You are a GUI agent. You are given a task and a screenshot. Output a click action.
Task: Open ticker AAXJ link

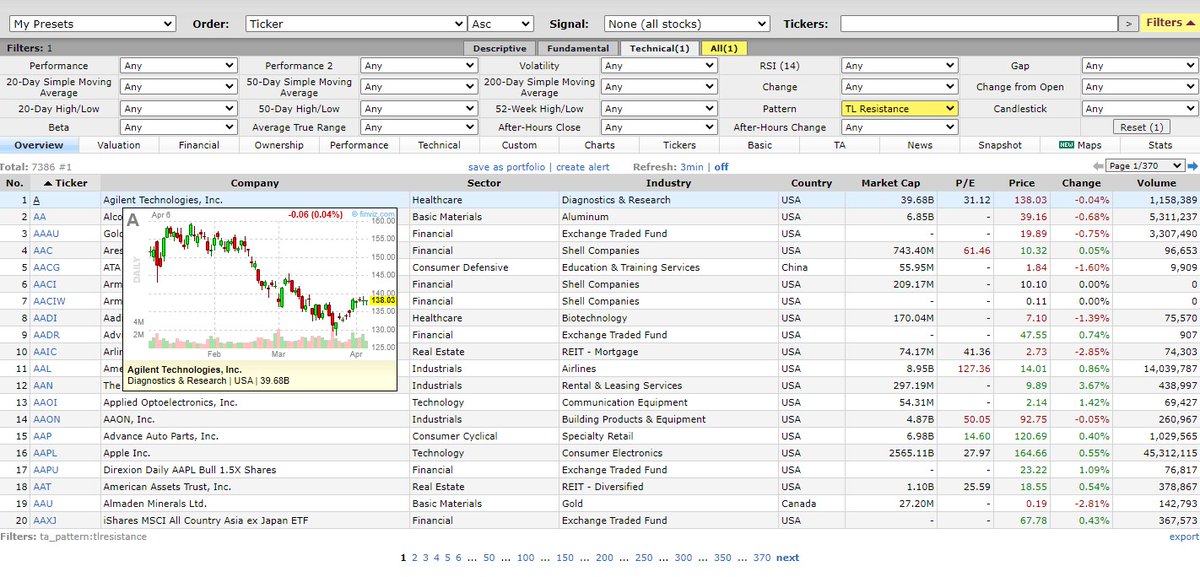pos(45,520)
